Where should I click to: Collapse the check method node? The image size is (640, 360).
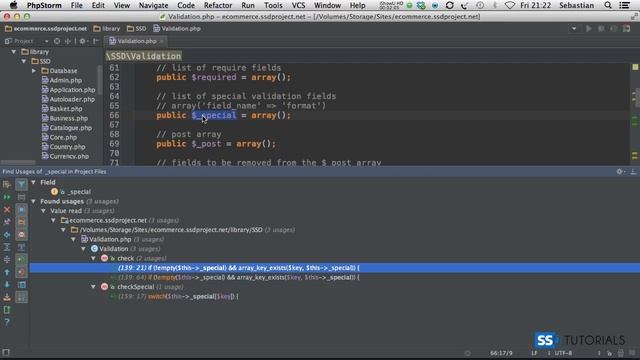pos(93,258)
